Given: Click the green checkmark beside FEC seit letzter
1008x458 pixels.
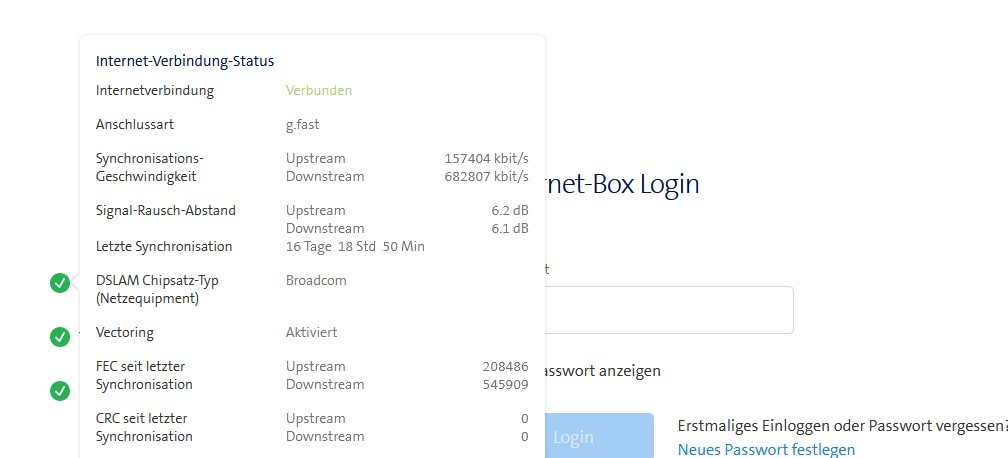Looking at the screenshot, I should point(60,390).
